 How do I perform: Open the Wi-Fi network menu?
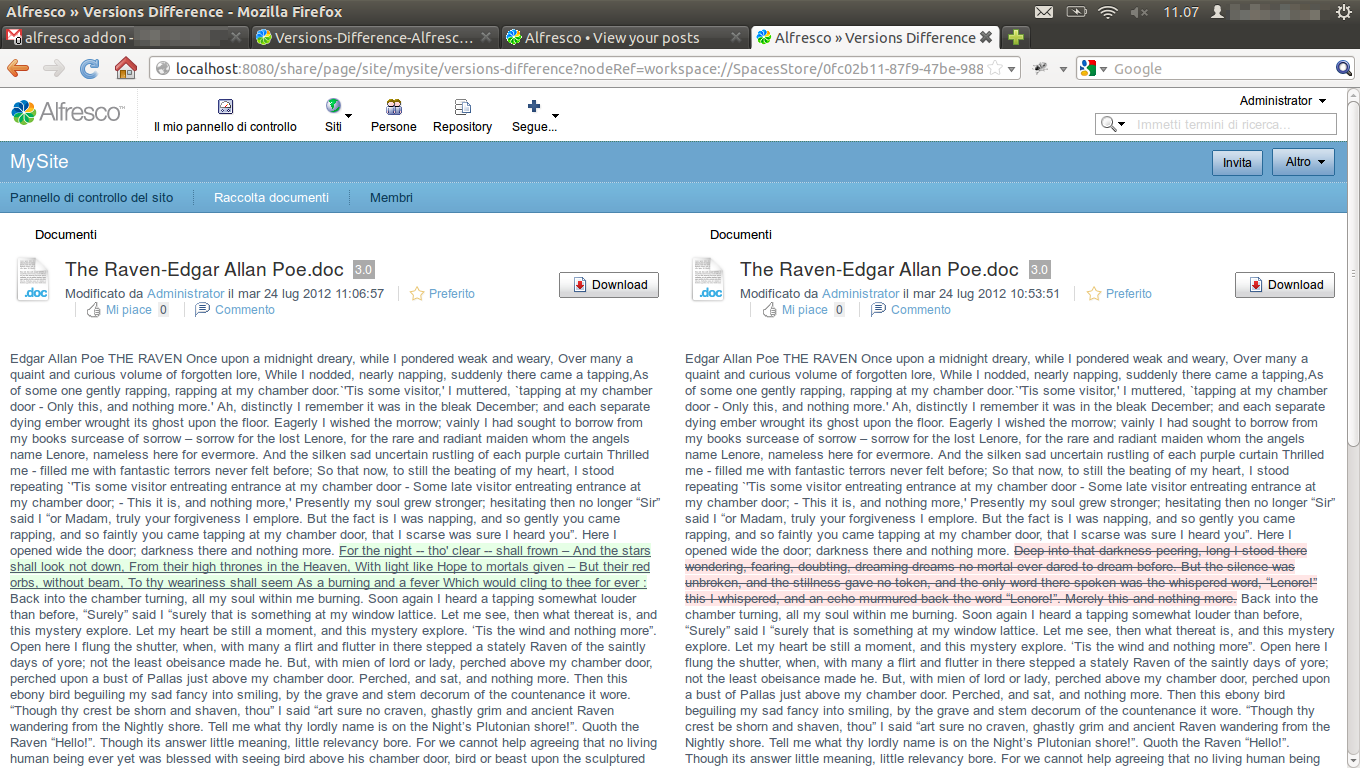[x=1107, y=12]
